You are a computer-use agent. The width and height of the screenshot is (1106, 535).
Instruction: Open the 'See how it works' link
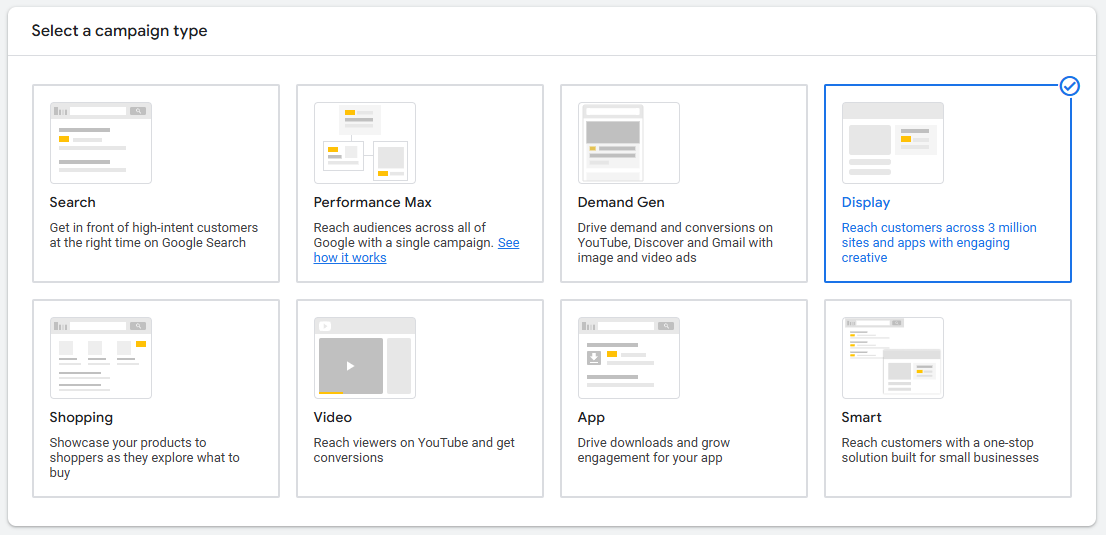[416, 250]
